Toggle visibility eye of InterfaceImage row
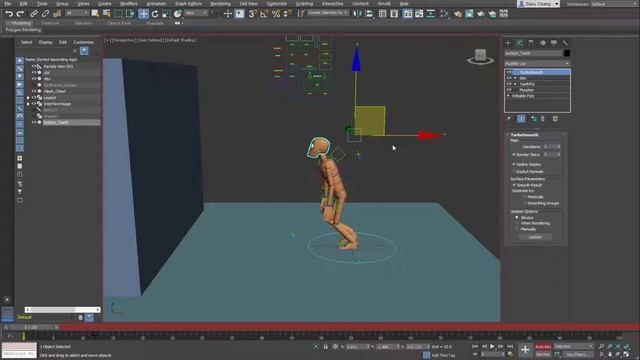Image resolution: width=640 pixels, height=360 pixels. (34, 104)
